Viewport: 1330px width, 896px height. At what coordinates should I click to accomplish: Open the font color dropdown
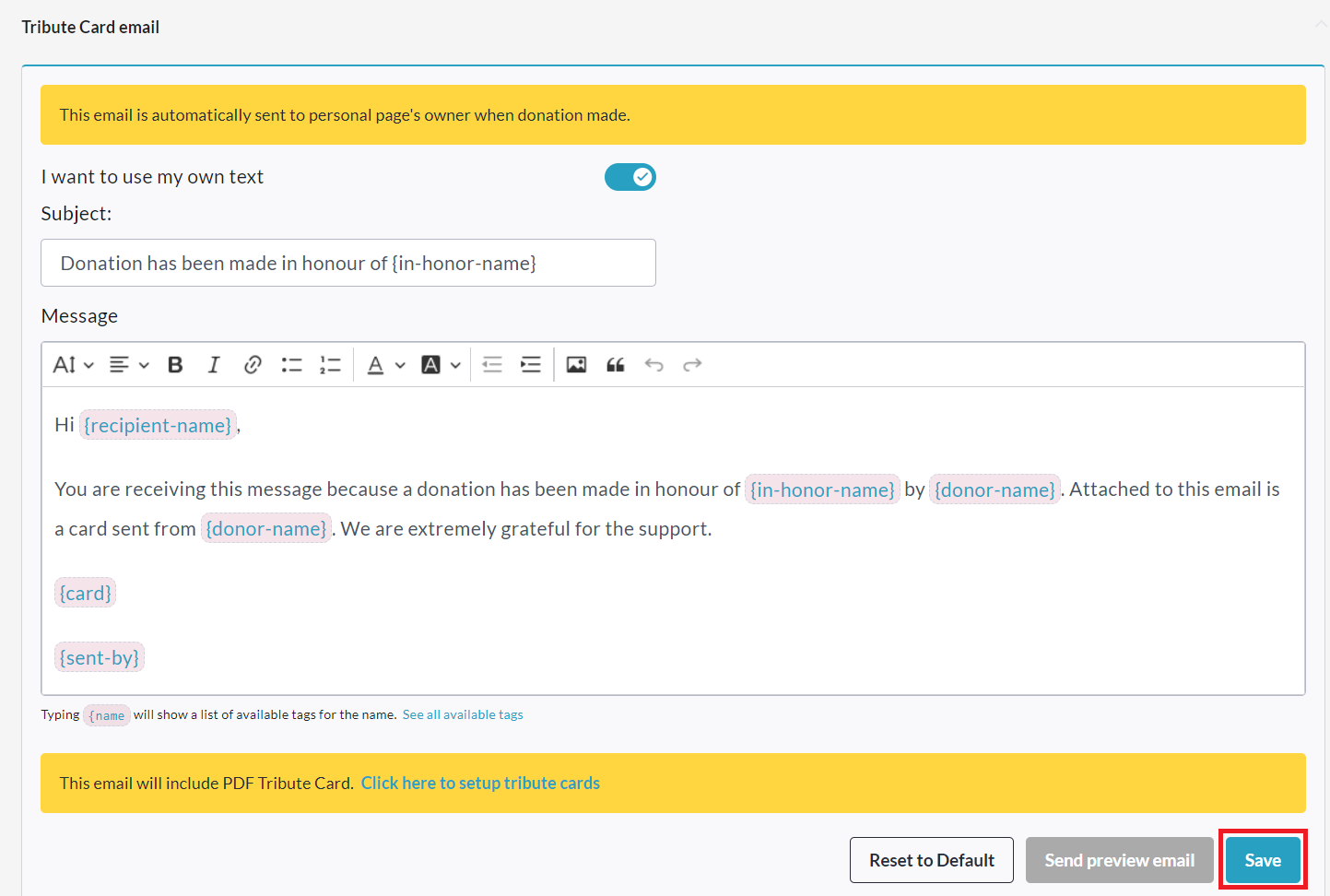click(x=386, y=365)
